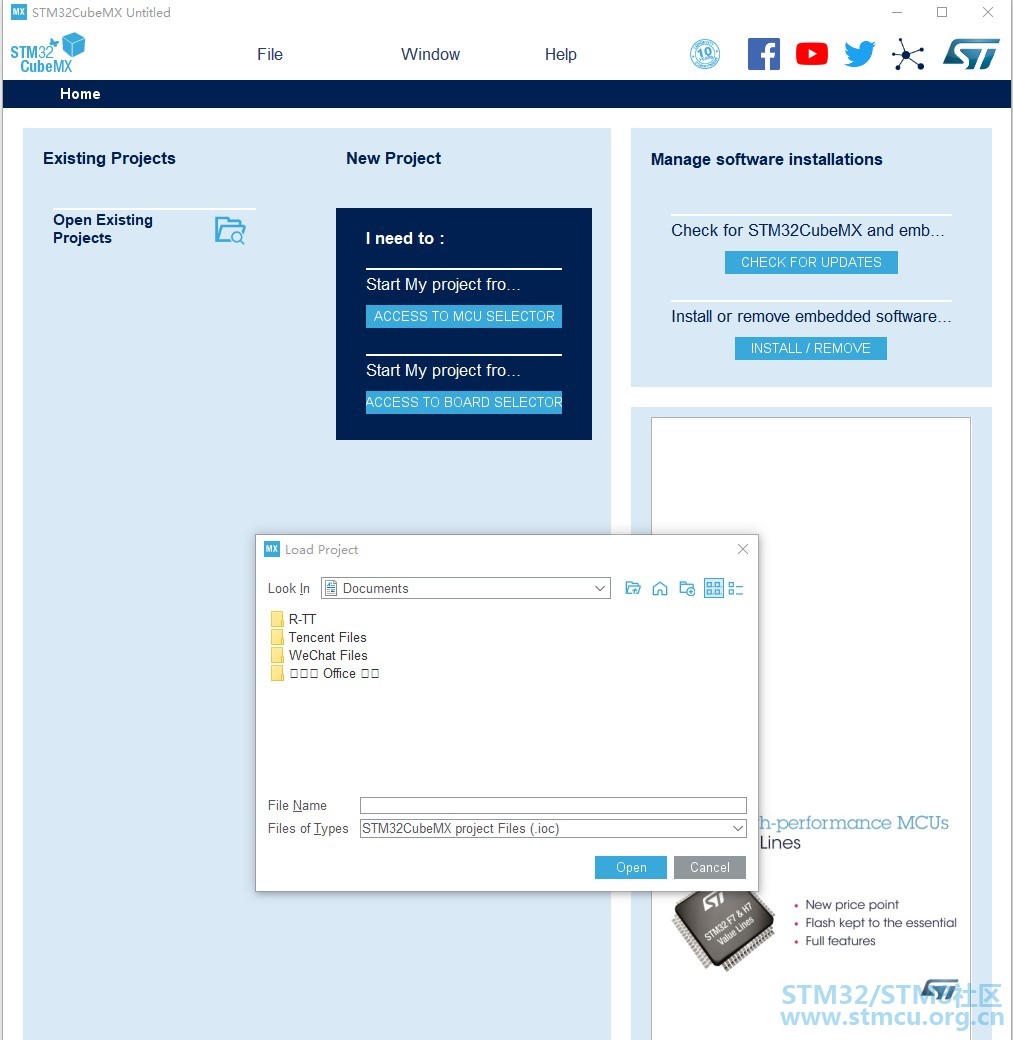Select the Office folder icon
This screenshot has height=1040, width=1013.
click(x=277, y=673)
